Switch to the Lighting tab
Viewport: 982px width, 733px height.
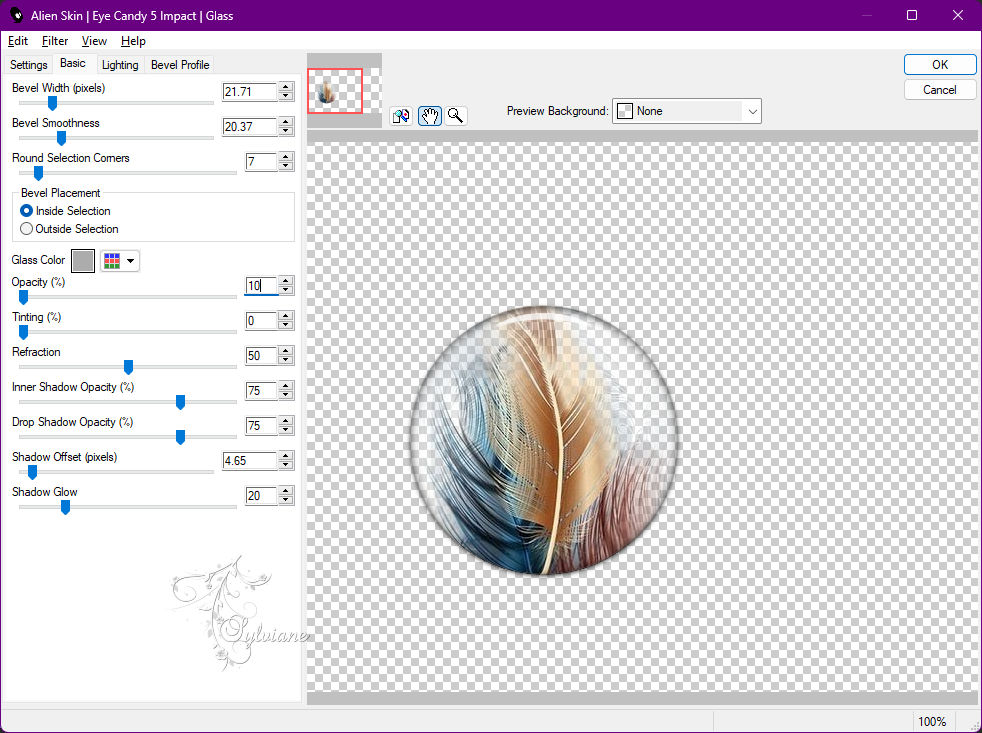point(120,65)
